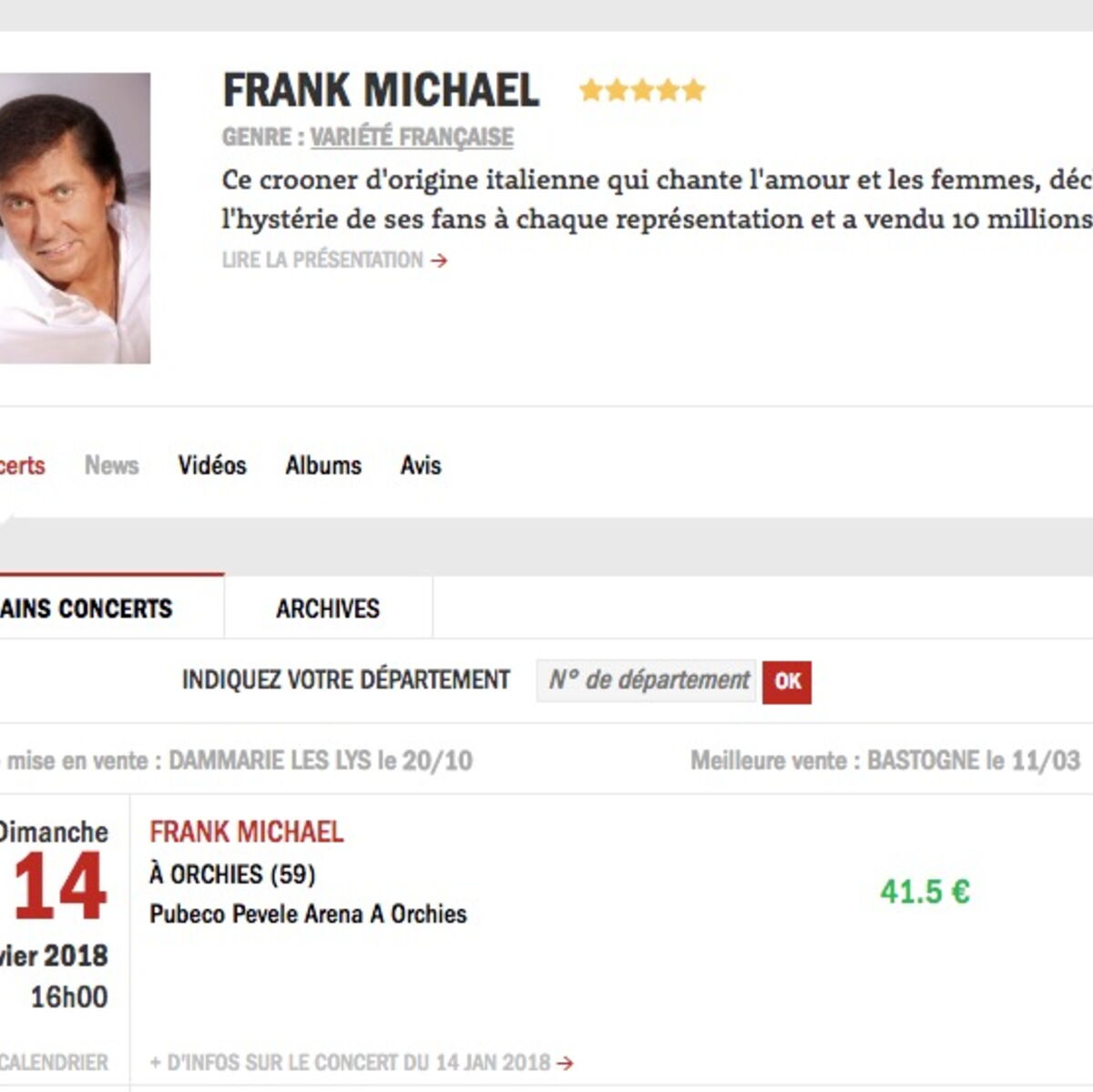Screen dimensions: 1093x1092
Task: Click the Pubeco Pevele Arena venue name
Action: coord(308,913)
